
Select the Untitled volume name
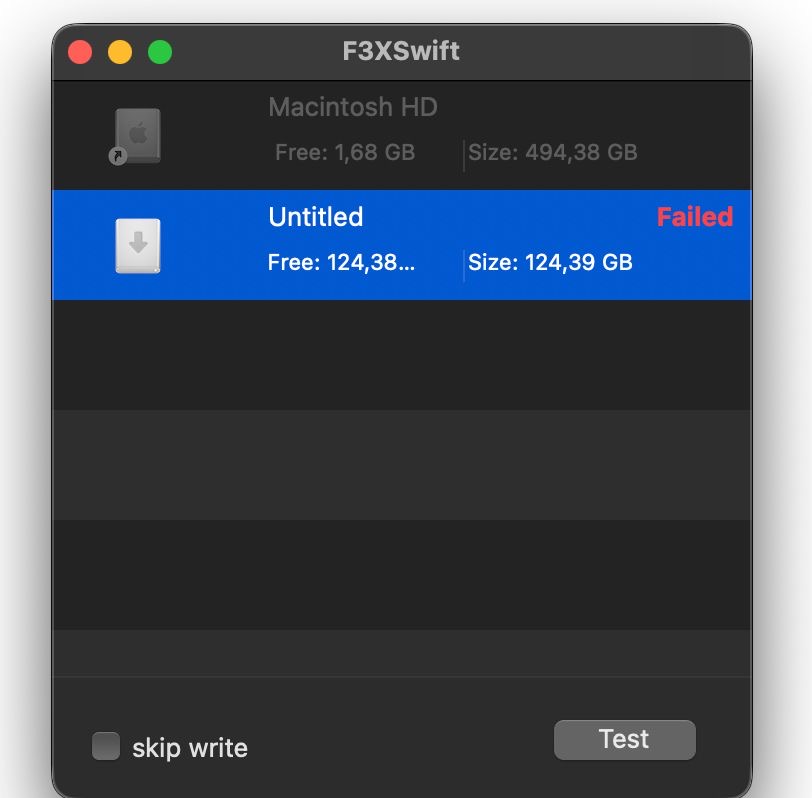pyautogui.click(x=315, y=217)
